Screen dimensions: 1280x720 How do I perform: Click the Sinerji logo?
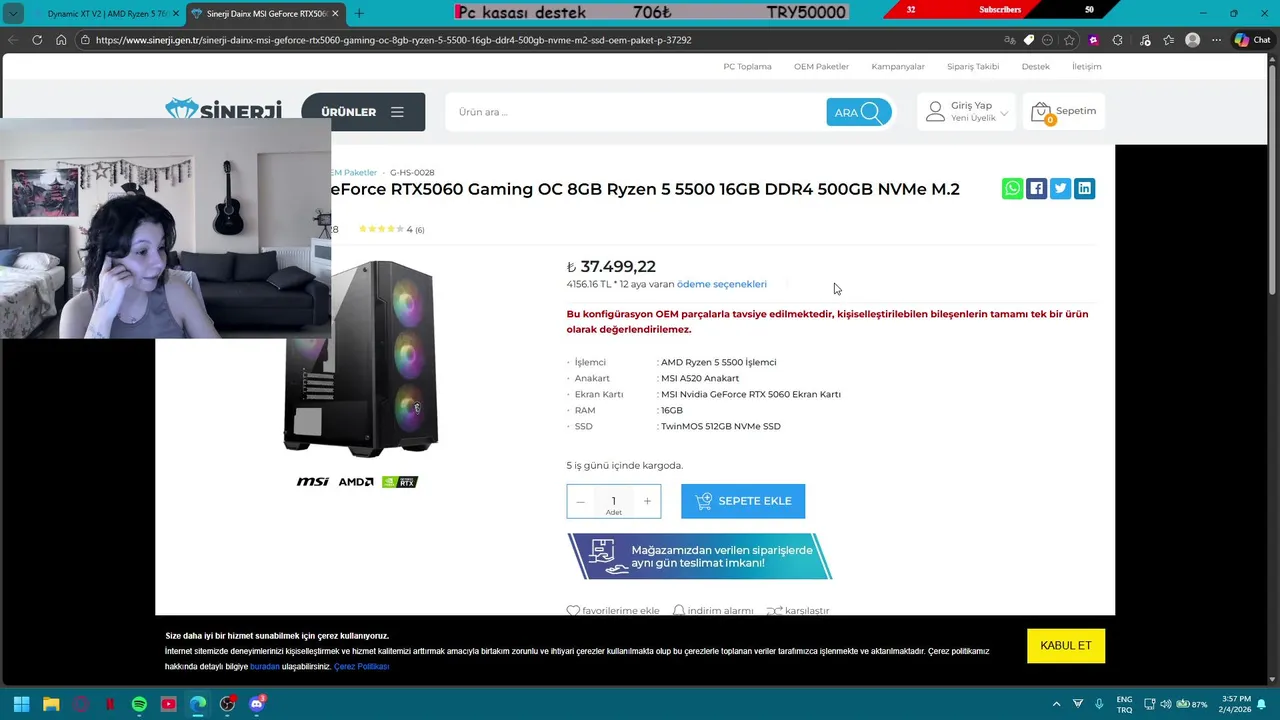tap(224, 108)
